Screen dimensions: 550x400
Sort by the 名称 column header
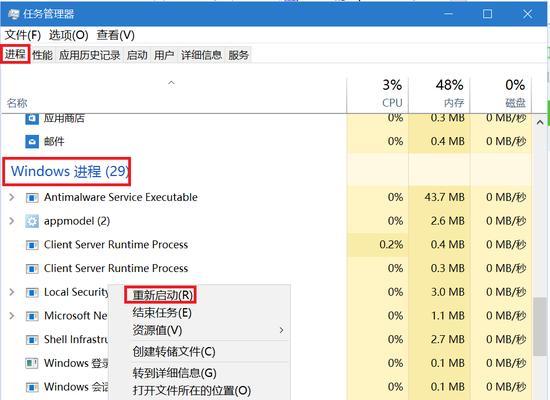(17, 103)
